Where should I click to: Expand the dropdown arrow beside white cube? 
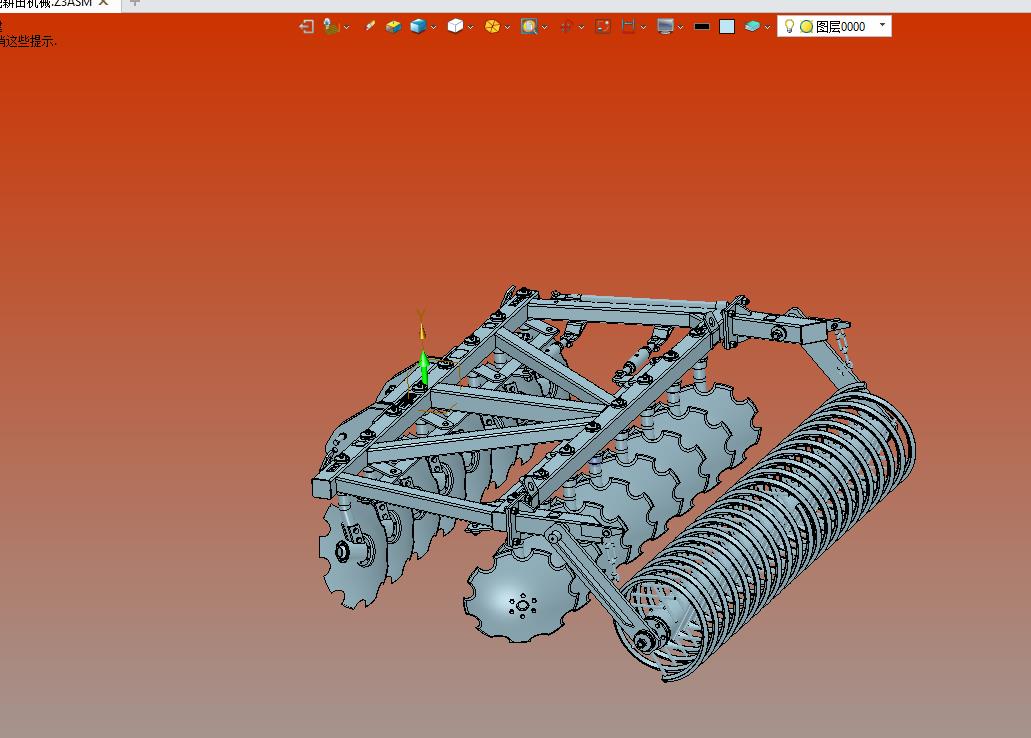(x=471, y=28)
